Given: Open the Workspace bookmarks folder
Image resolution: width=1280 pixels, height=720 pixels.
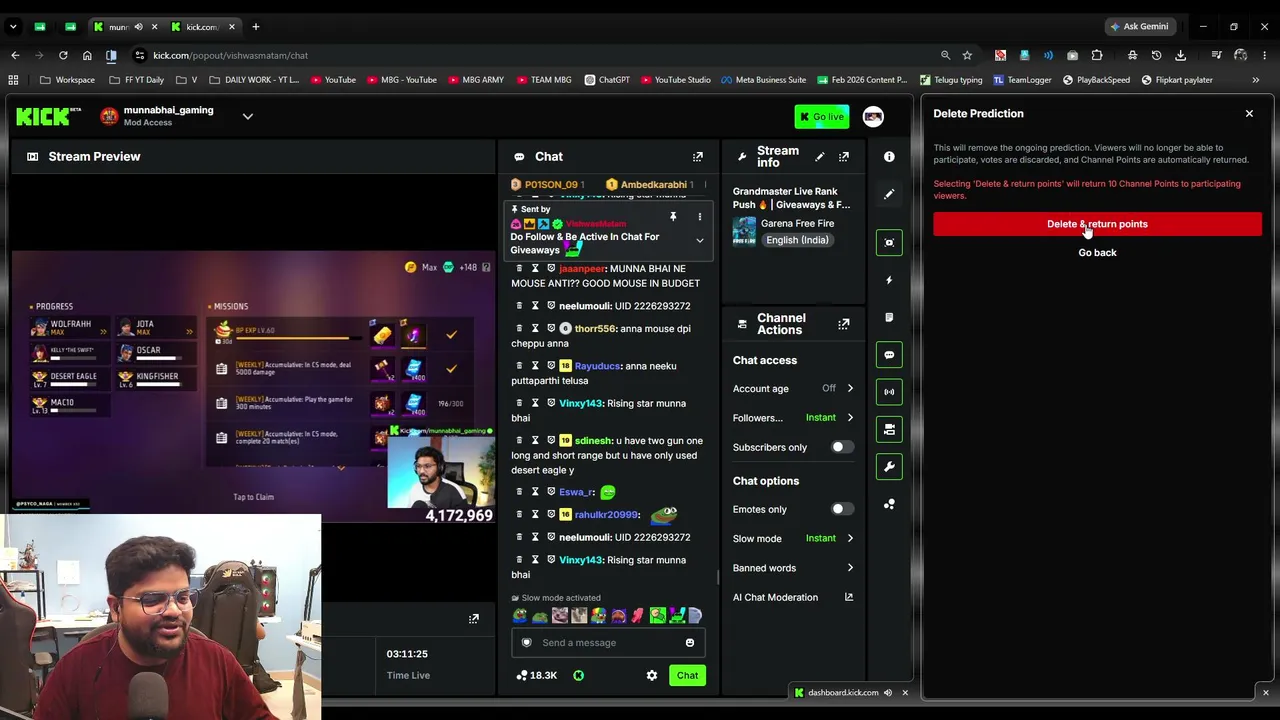Looking at the screenshot, I should coord(68,80).
